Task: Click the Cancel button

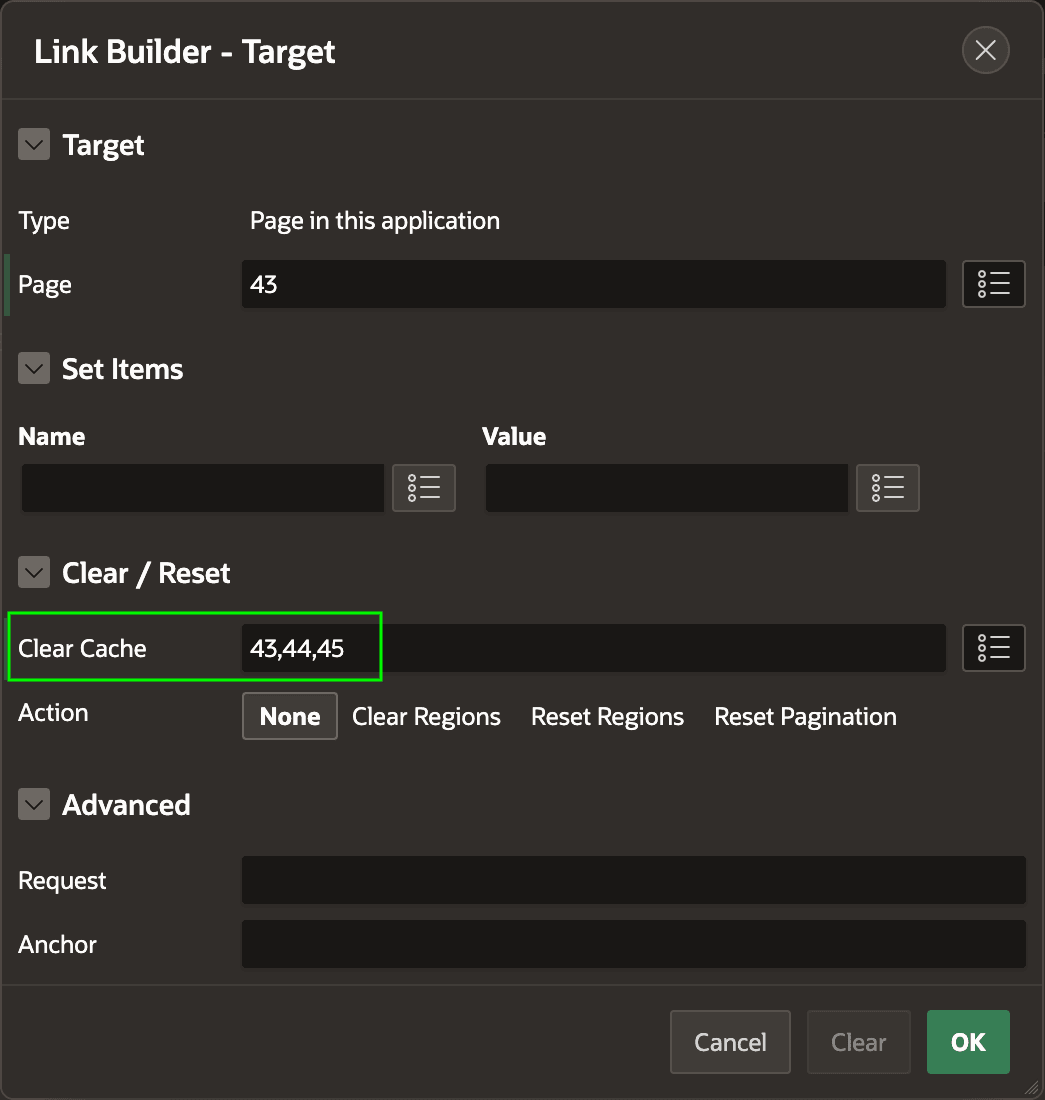Action: point(730,1042)
